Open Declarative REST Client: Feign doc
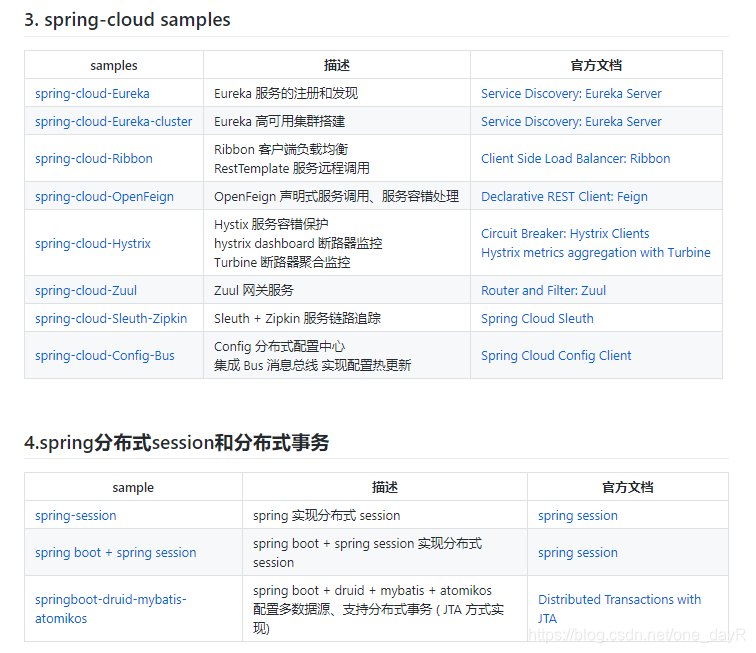This screenshot has width=756, height=653. coord(564,197)
